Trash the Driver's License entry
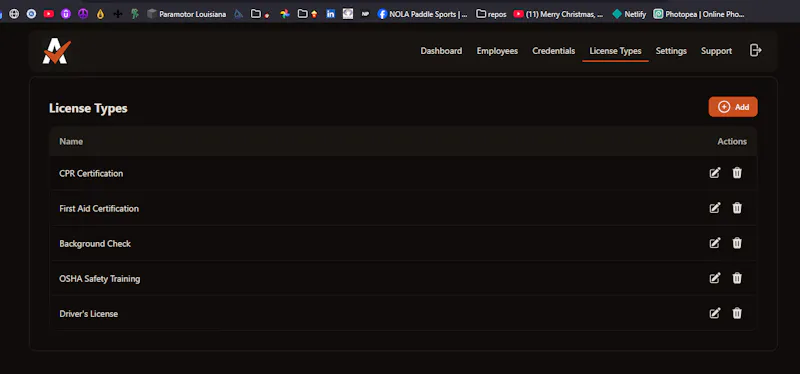 737,313
